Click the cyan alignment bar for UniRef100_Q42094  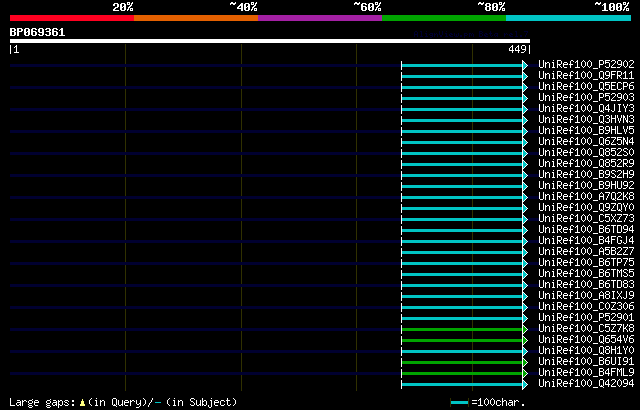(464, 384)
